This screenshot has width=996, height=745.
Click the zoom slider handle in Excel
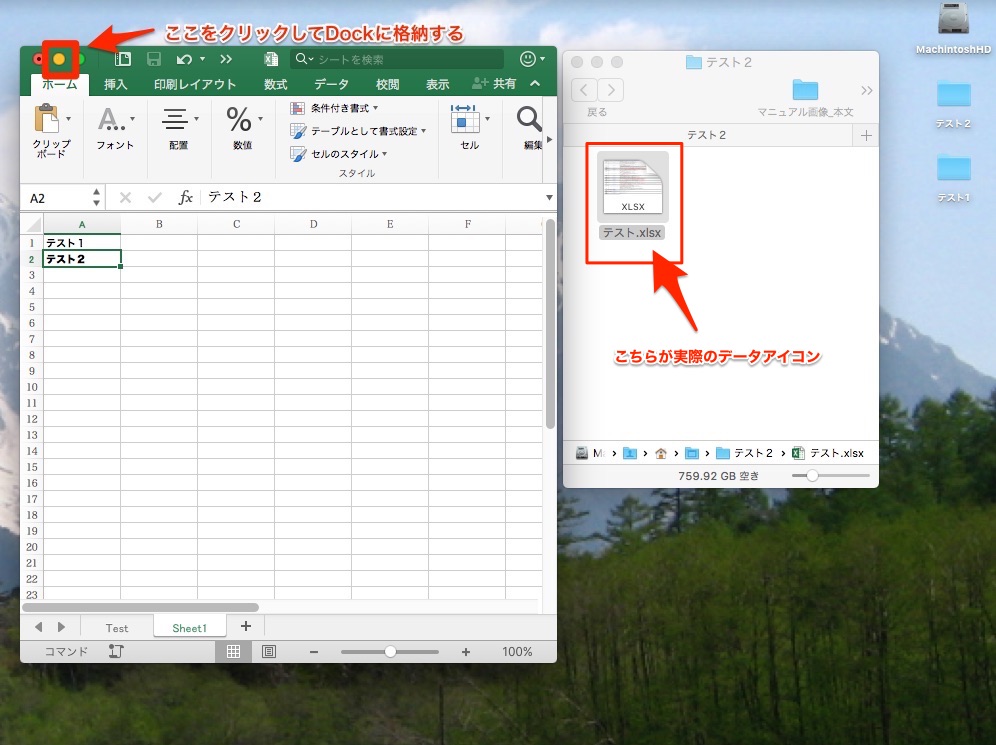tap(390, 652)
